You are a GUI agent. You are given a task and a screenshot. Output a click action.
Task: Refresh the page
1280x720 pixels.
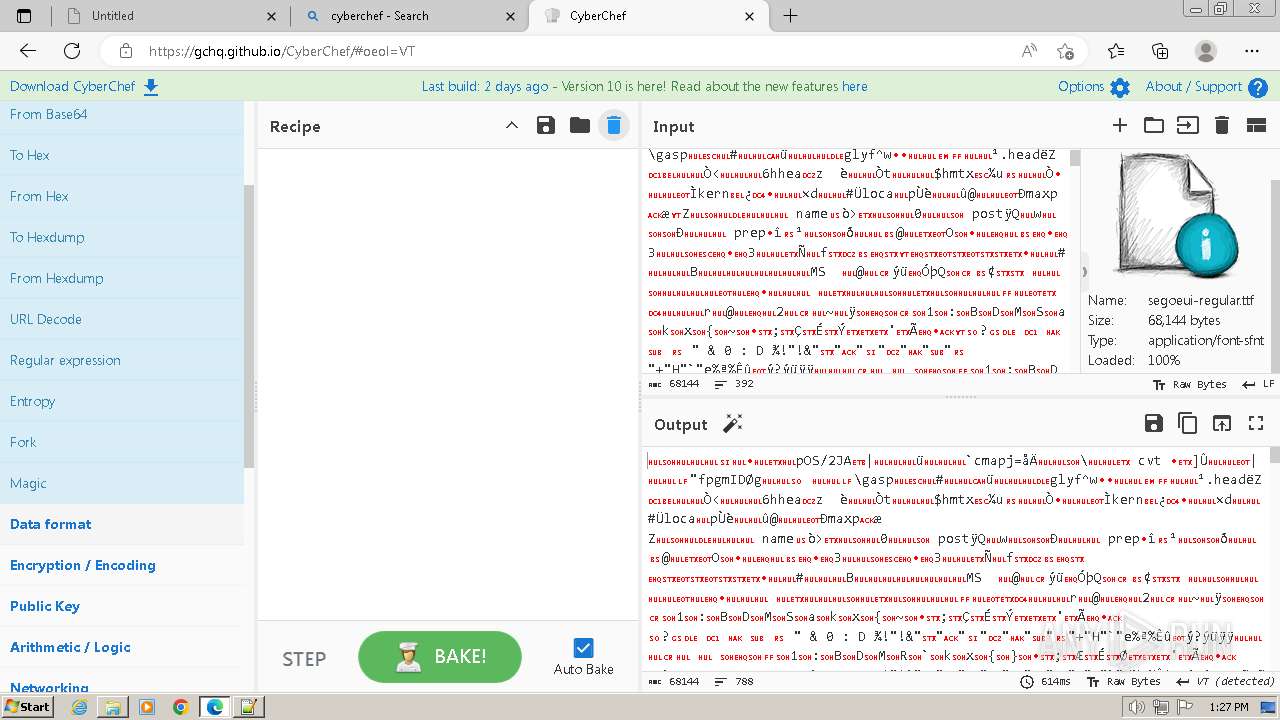point(72,51)
